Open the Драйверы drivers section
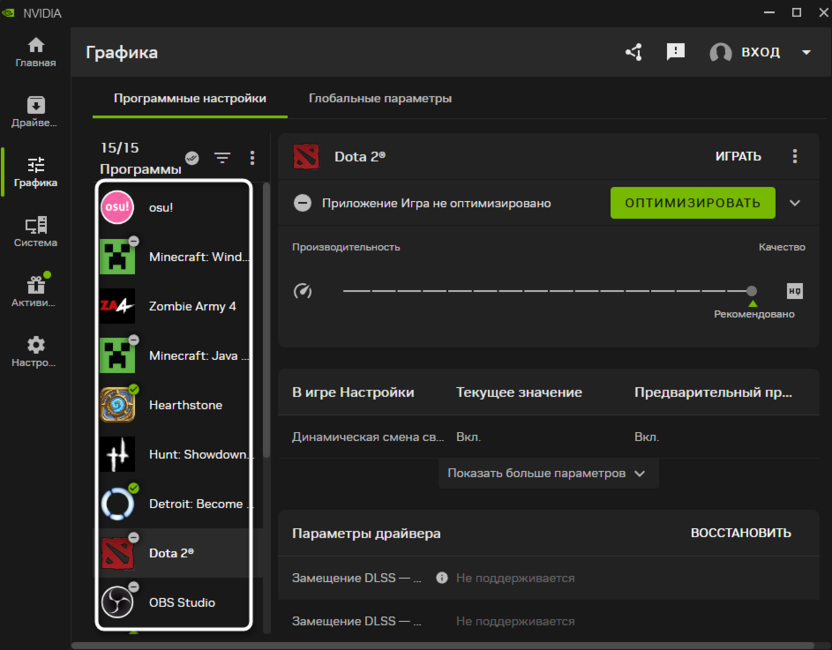 click(36, 112)
